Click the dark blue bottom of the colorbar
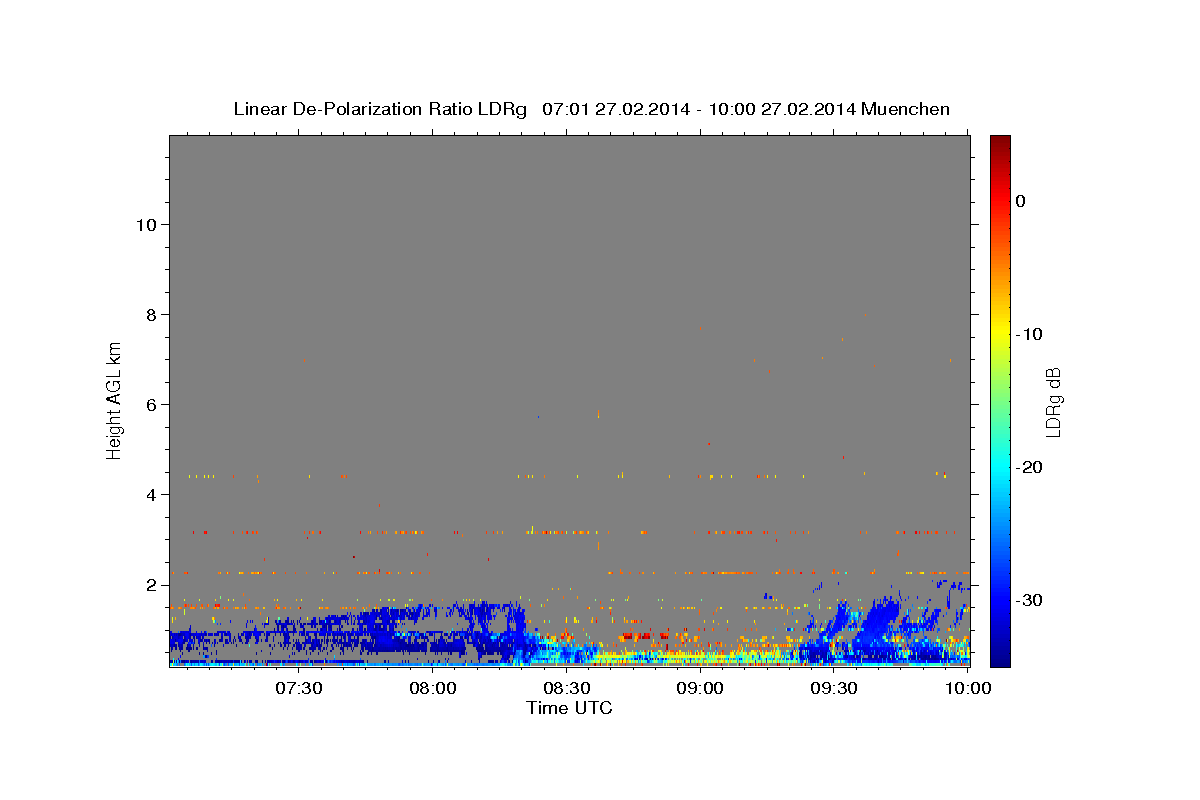This screenshot has width=1200, height=800. click(1000, 658)
